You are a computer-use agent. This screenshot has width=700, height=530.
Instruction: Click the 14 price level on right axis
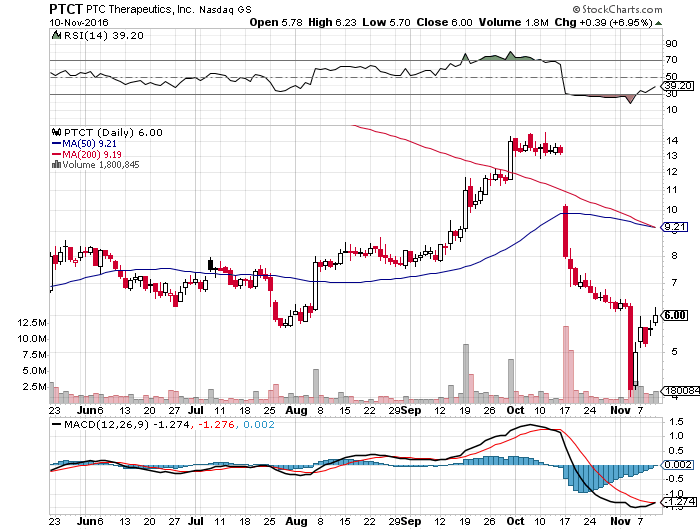click(672, 140)
